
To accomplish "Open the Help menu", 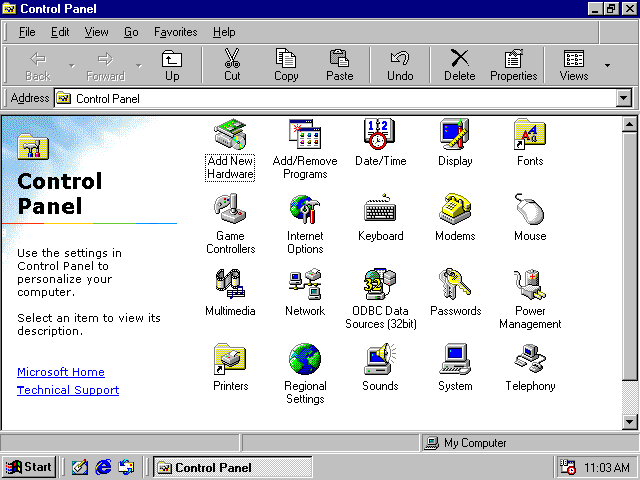I will click(224, 32).
